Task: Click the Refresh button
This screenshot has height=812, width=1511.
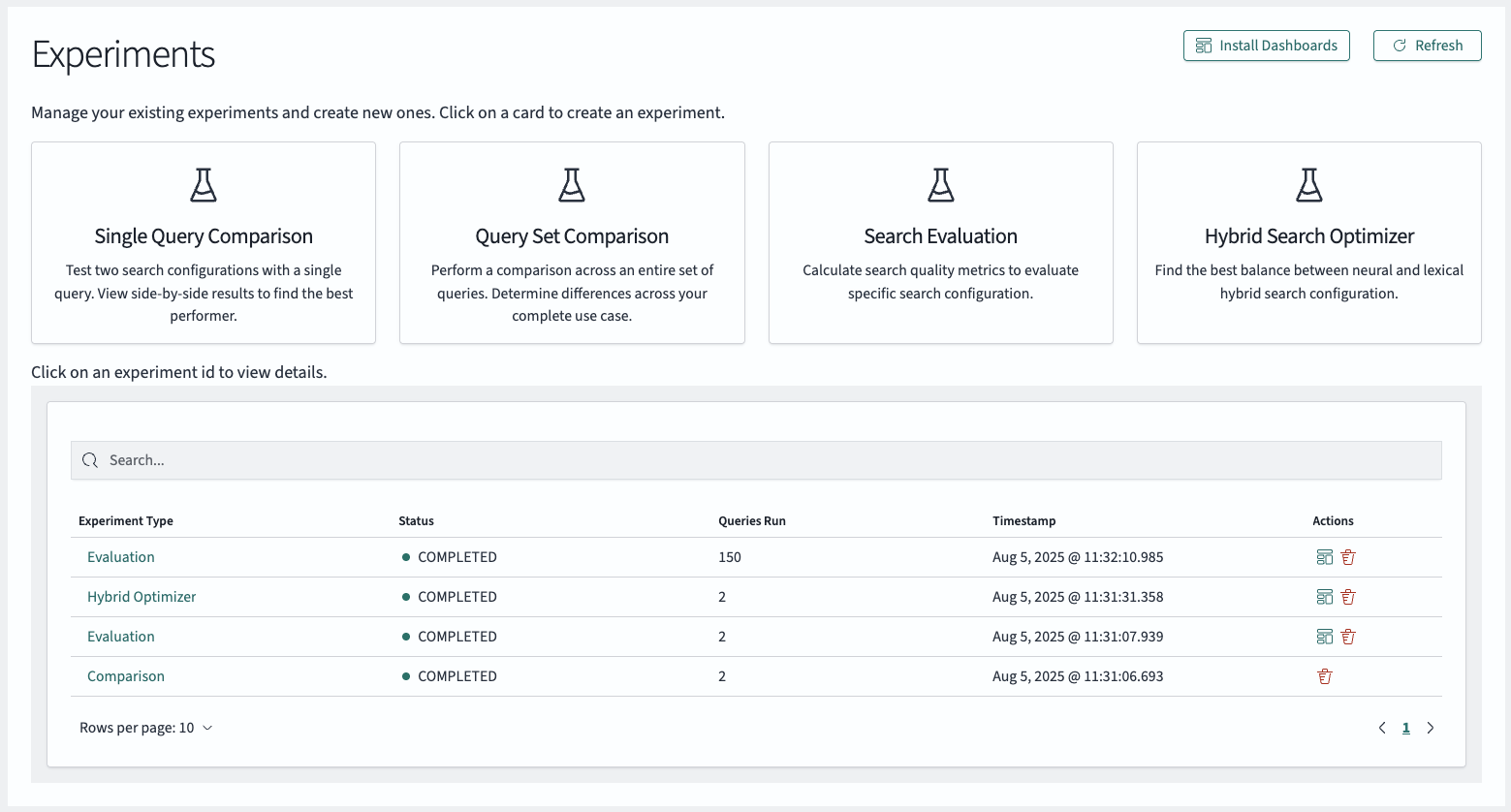Action: (x=1427, y=45)
